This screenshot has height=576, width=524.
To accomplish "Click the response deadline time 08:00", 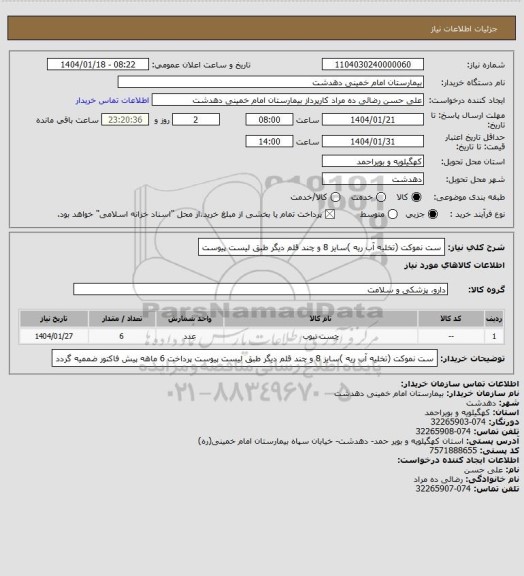I will pos(269,120).
